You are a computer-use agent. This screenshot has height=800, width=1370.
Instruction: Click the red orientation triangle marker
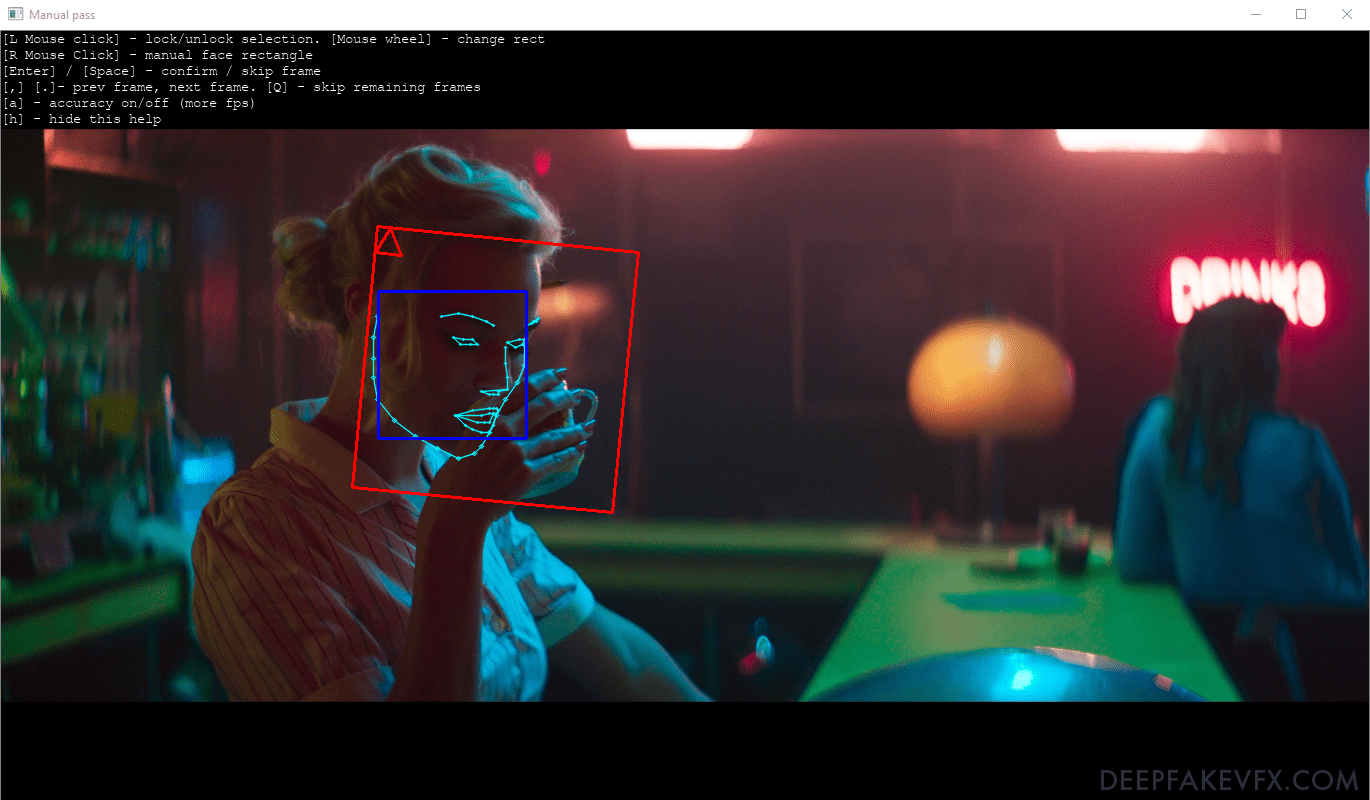coord(390,242)
